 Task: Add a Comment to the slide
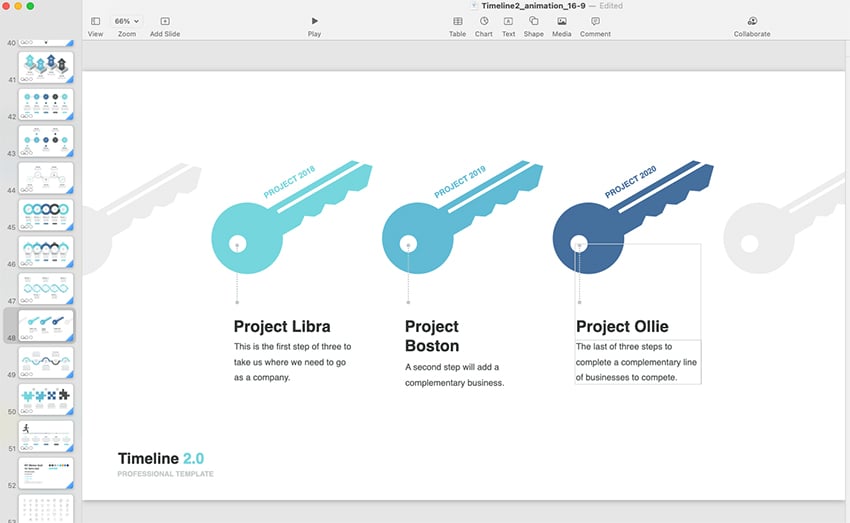(595, 21)
